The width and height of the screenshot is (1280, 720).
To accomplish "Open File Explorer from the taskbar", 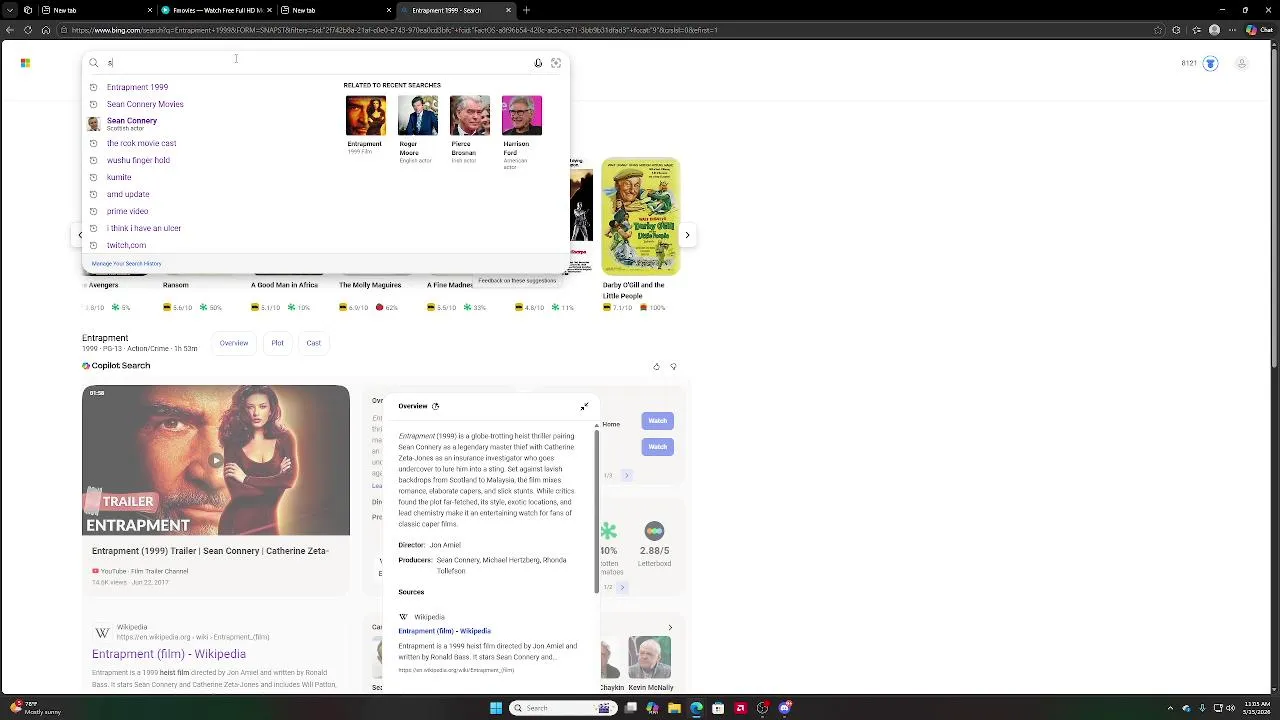I will [x=674, y=708].
